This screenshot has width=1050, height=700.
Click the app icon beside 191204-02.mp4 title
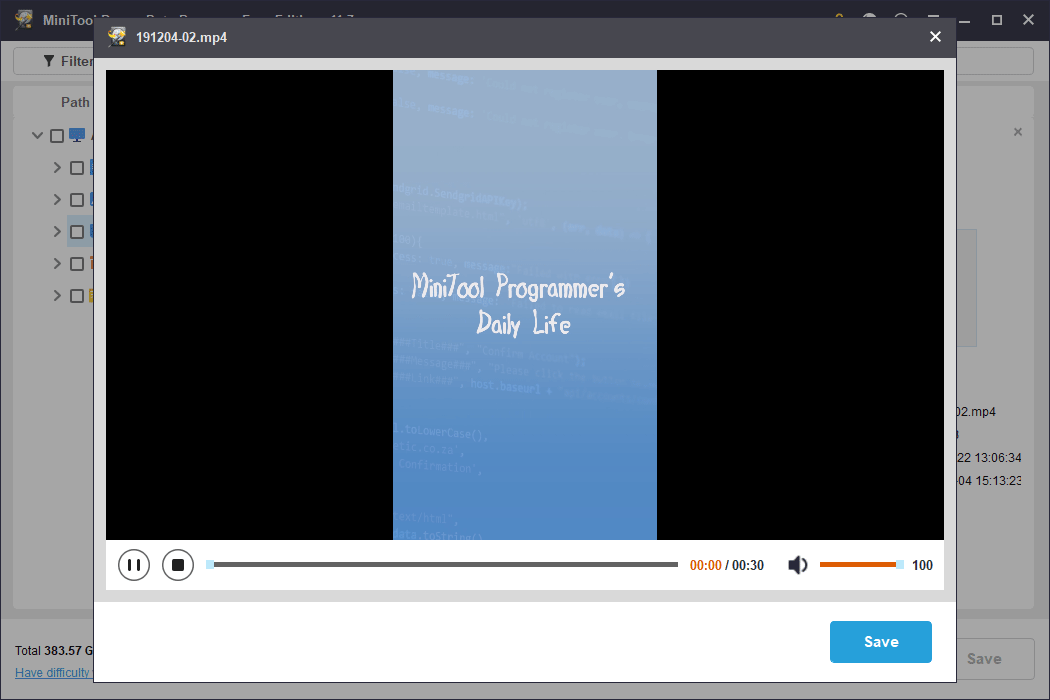(118, 37)
